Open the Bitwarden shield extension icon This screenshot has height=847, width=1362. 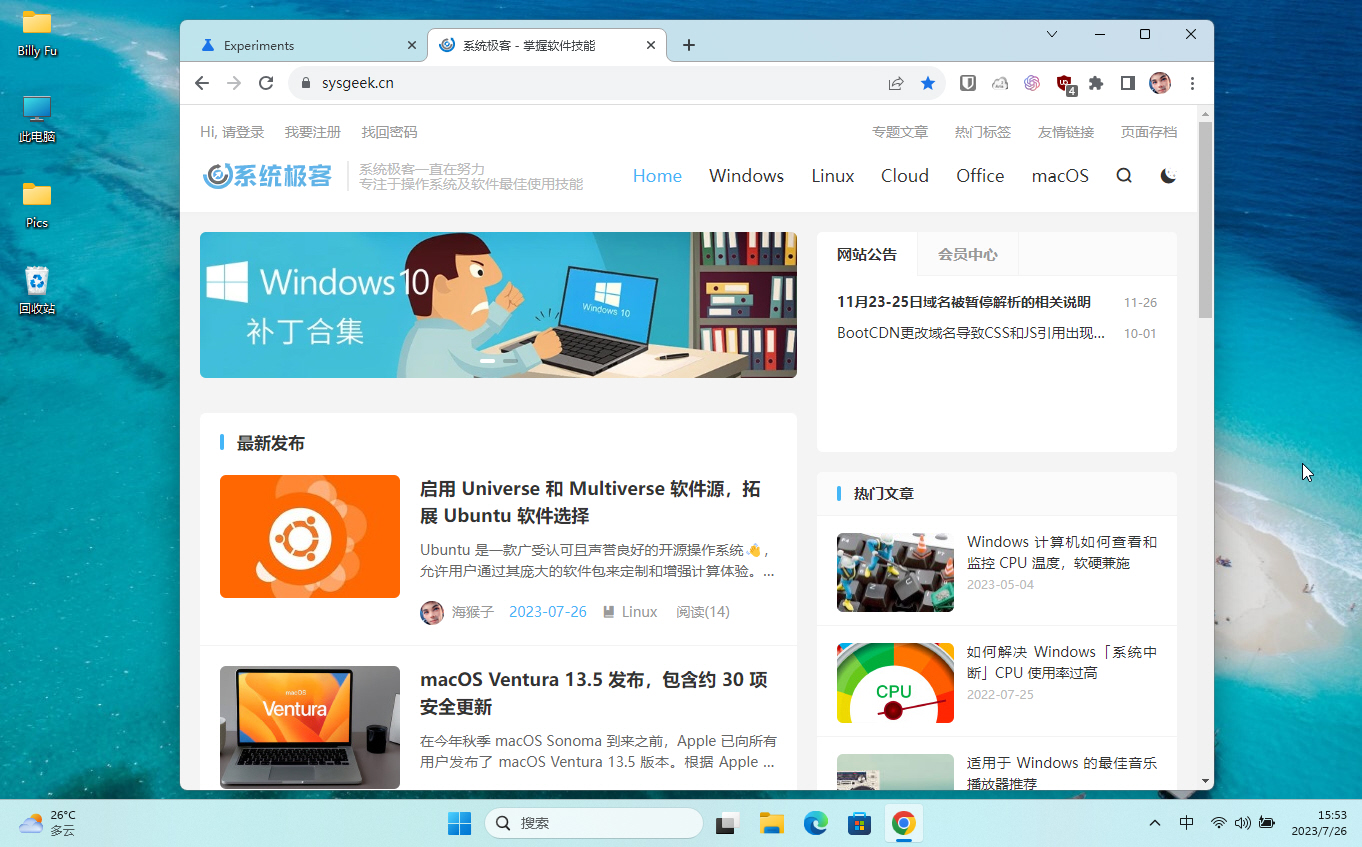pos(968,83)
